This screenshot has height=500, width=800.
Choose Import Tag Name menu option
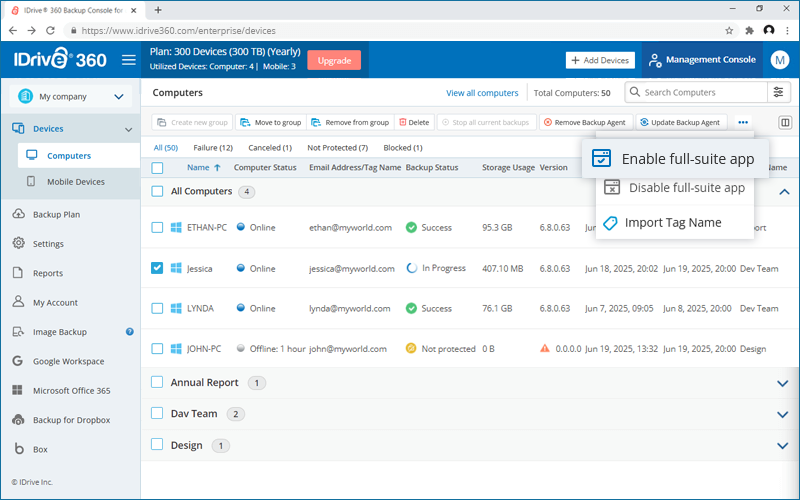click(x=674, y=222)
